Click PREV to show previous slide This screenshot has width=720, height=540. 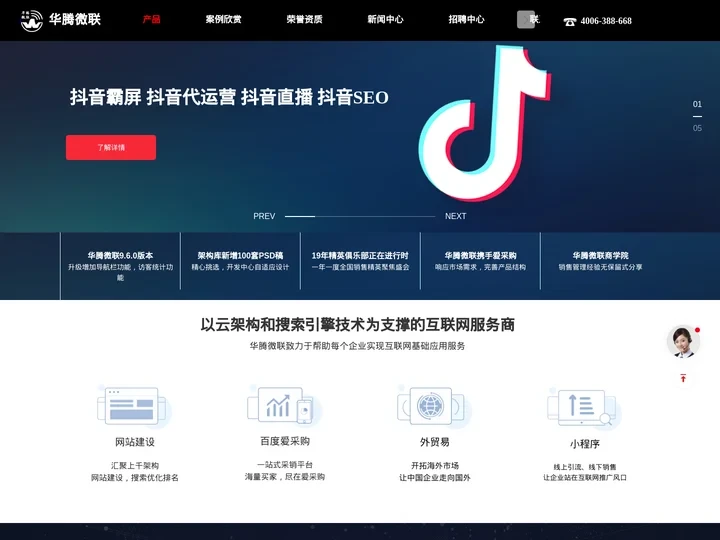(264, 216)
